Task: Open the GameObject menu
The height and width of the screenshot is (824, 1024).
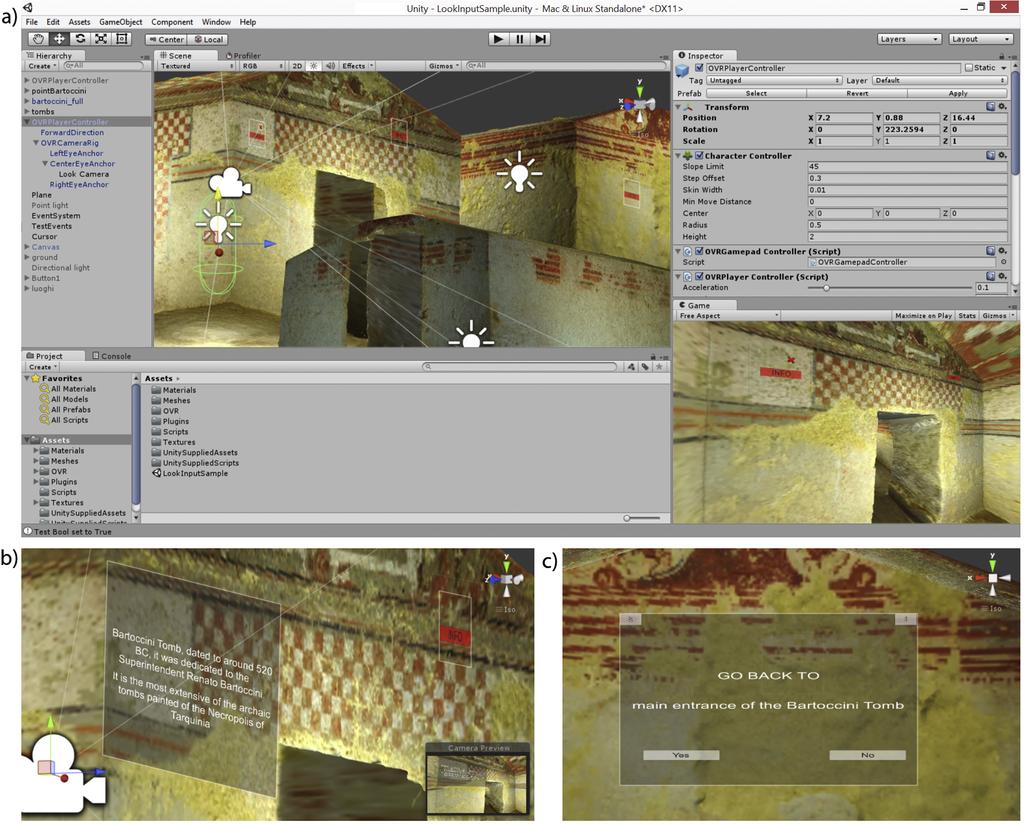Action: coord(120,22)
